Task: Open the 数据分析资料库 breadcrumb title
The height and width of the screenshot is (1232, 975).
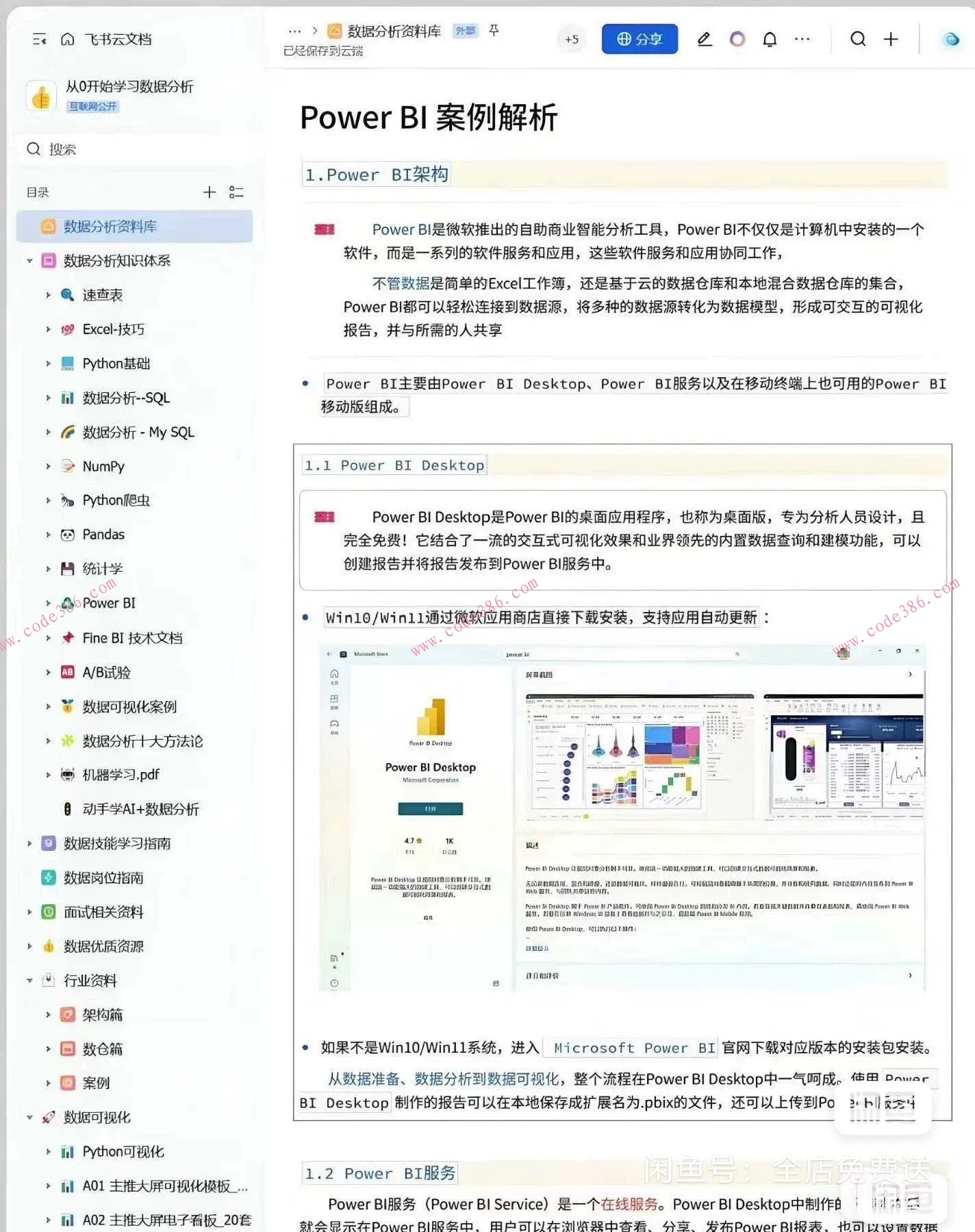Action: [394, 31]
